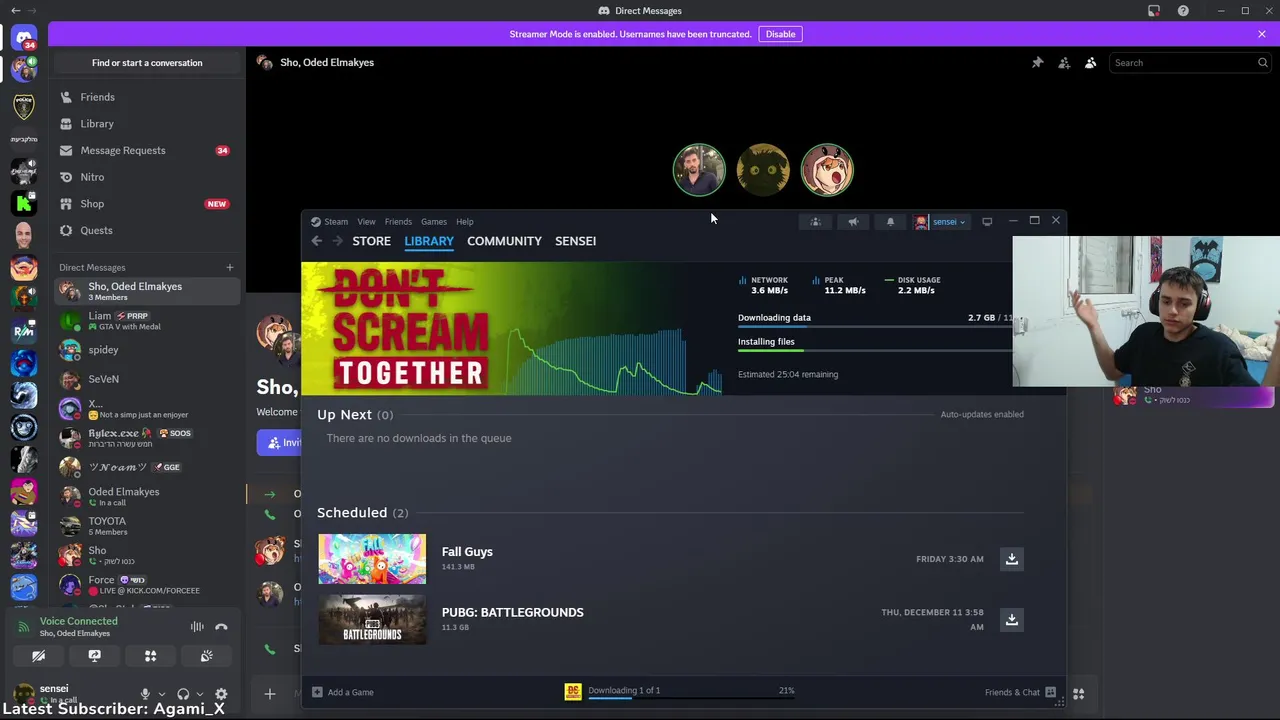Open Discord User Settings gear
The image size is (1280, 720).
point(221,694)
